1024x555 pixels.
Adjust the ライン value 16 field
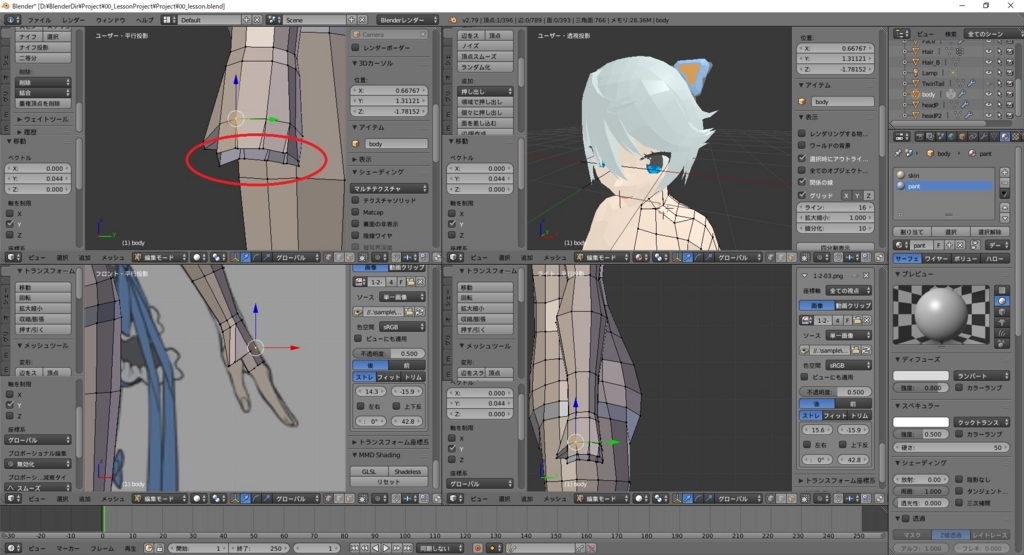(x=836, y=207)
